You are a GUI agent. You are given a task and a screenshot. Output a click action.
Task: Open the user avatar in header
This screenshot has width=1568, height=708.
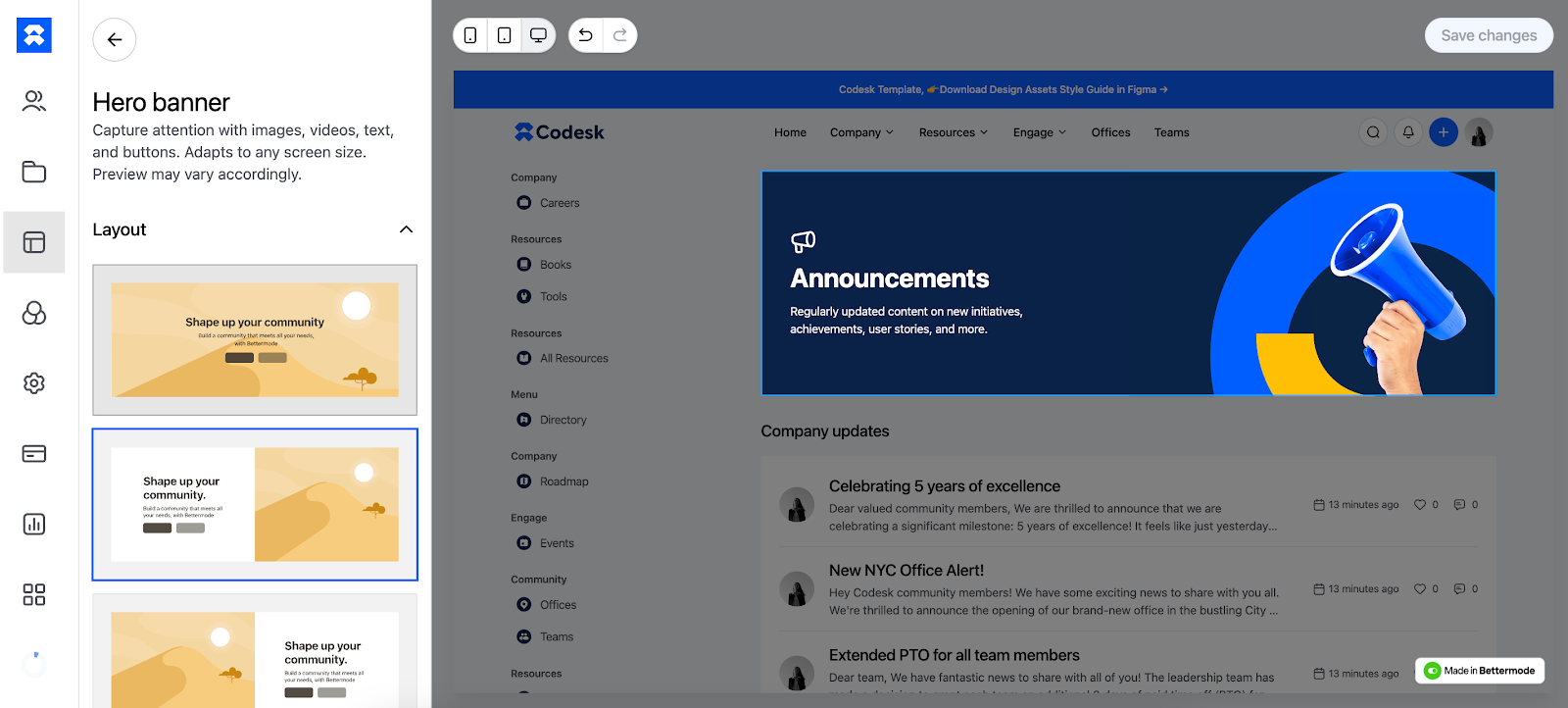pos(1479,132)
